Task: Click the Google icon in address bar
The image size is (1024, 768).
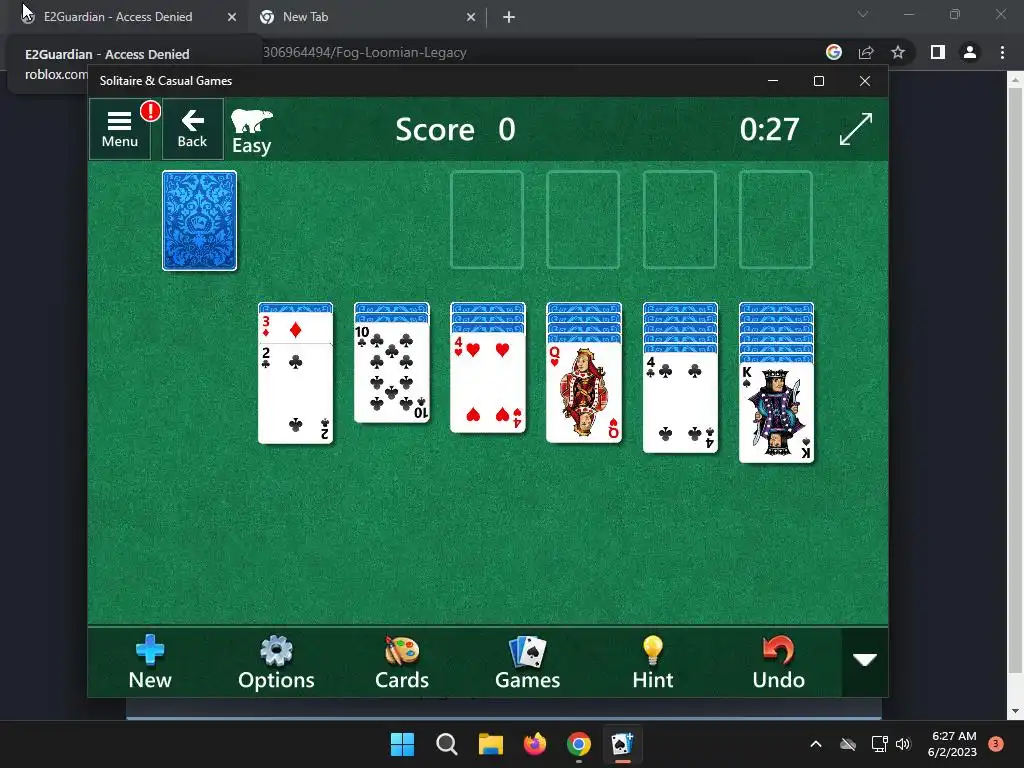Action: (x=834, y=52)
